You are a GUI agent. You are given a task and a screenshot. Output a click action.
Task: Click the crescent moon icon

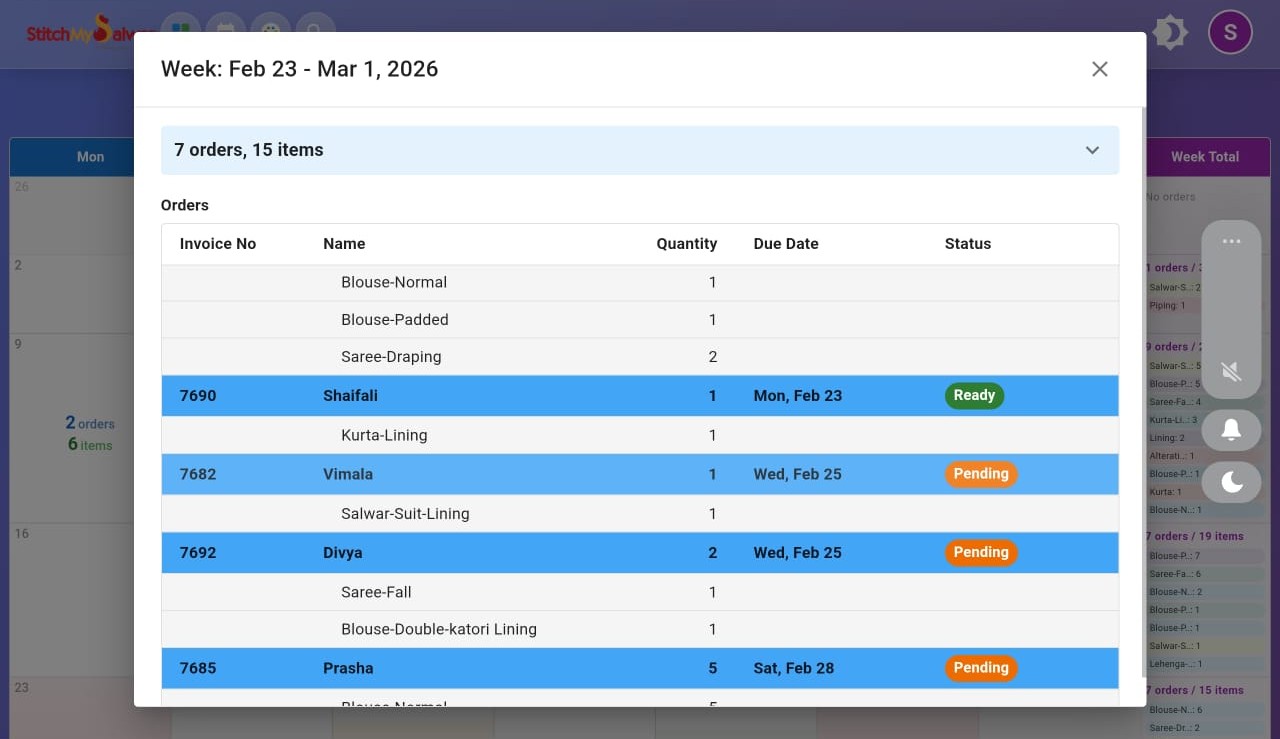tap(1231, 482)
